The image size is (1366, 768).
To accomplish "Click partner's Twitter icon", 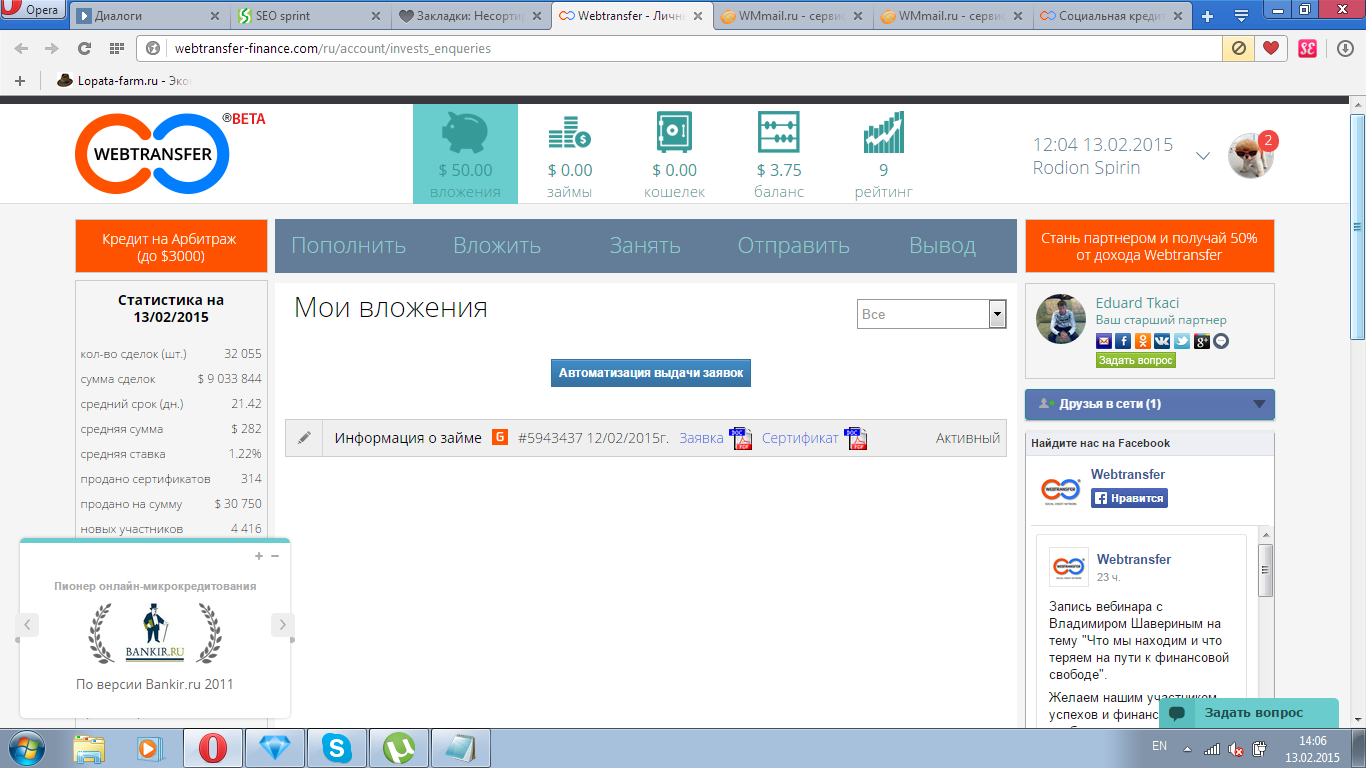I will point(1182,341).
